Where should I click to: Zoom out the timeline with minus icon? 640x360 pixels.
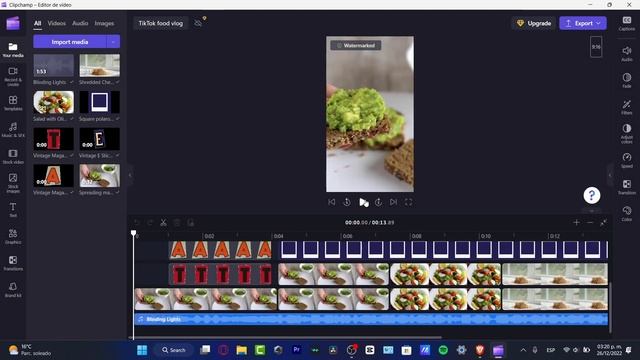click(x=590, y=222)
